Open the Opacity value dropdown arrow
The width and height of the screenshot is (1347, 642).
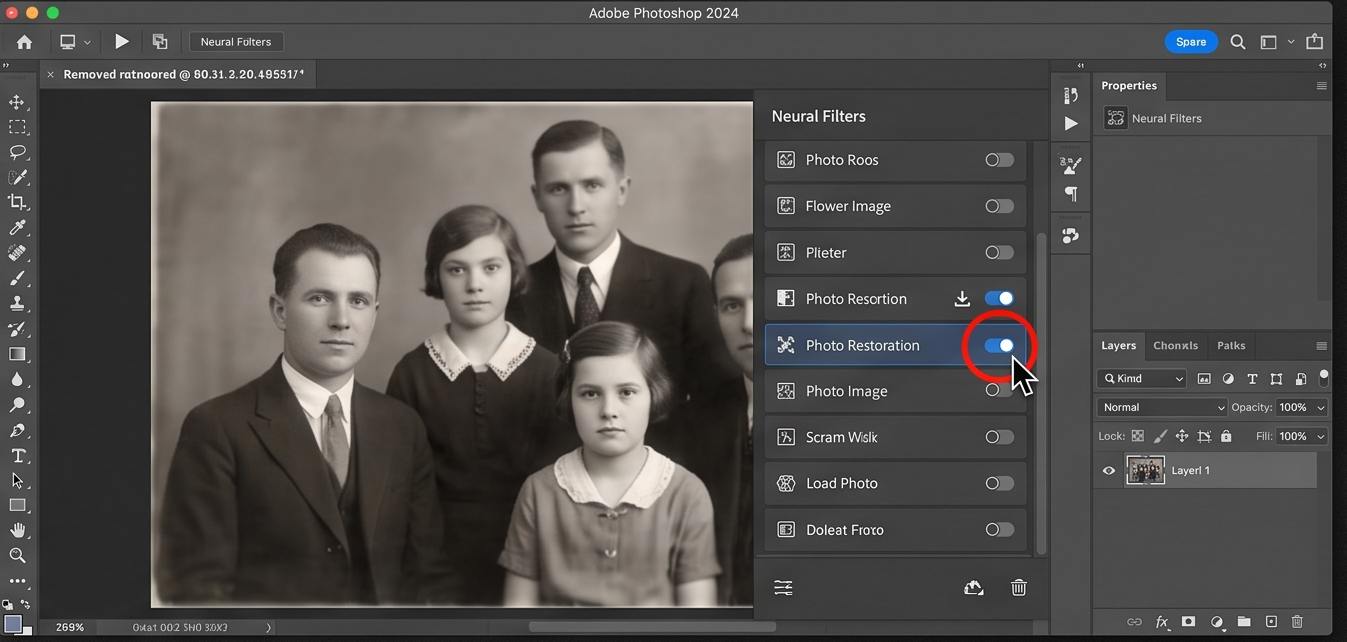coord(1321,407)
